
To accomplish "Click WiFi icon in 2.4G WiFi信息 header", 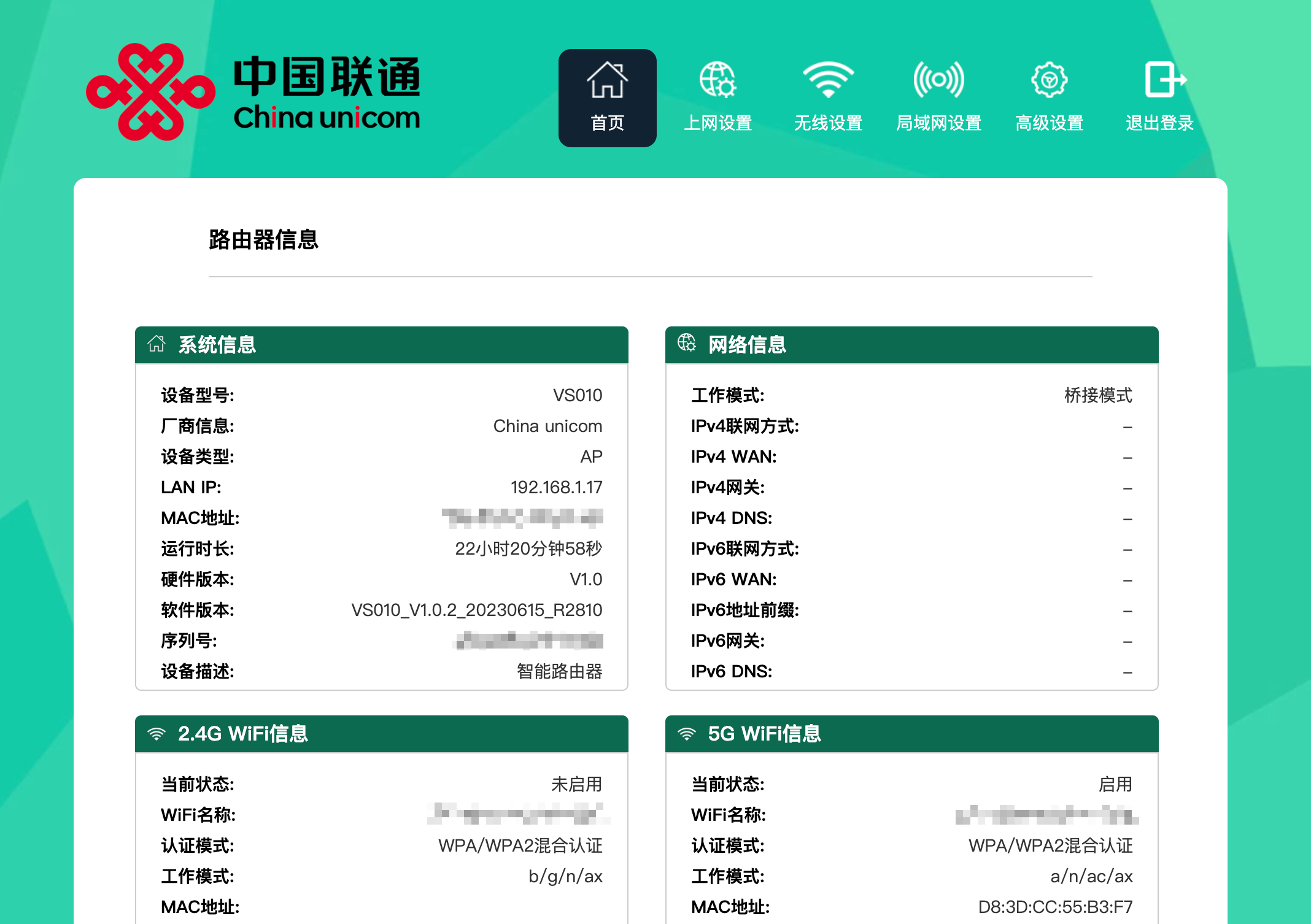I will (x=157, y=733).
